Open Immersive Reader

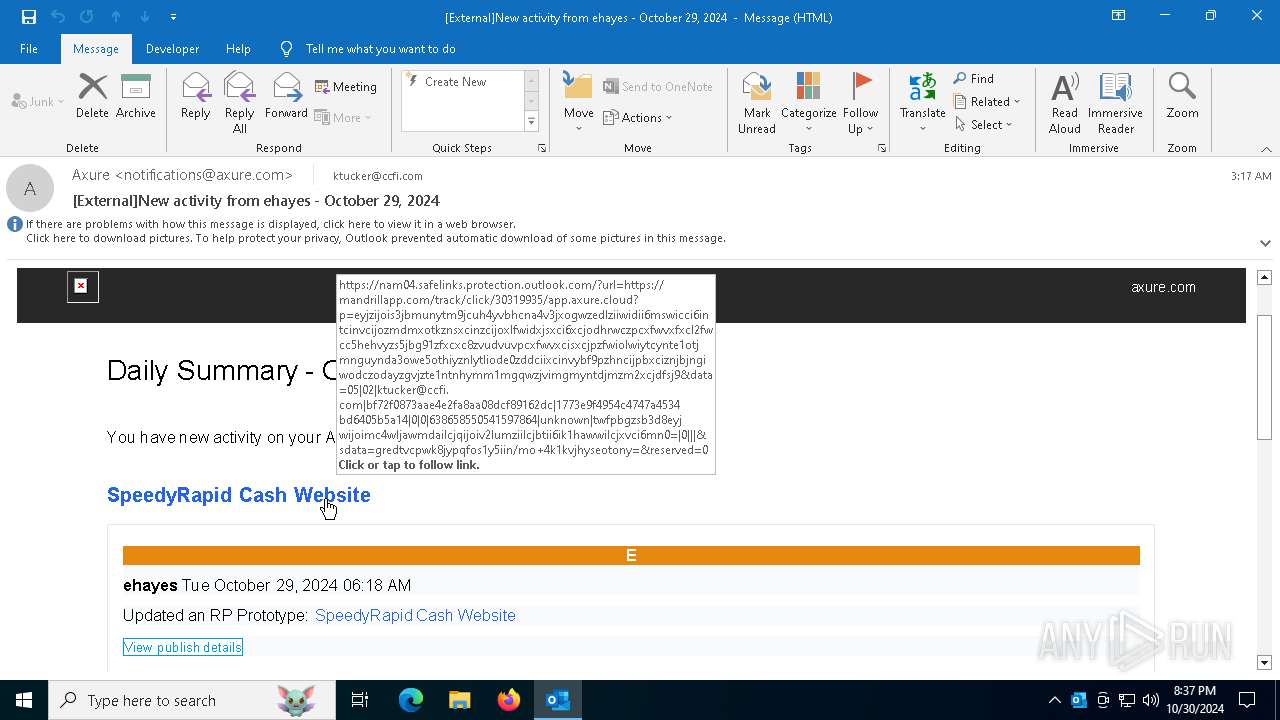click(1115, 103)
